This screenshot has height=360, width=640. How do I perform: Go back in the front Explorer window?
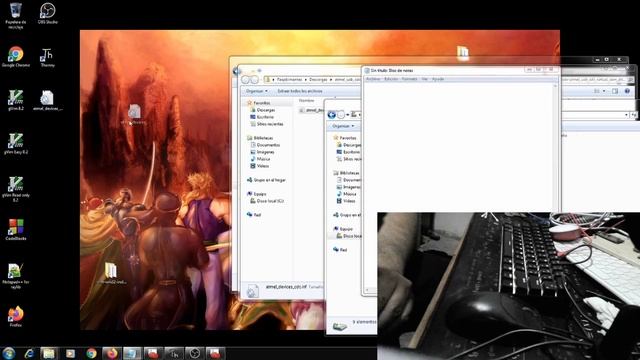332,115
